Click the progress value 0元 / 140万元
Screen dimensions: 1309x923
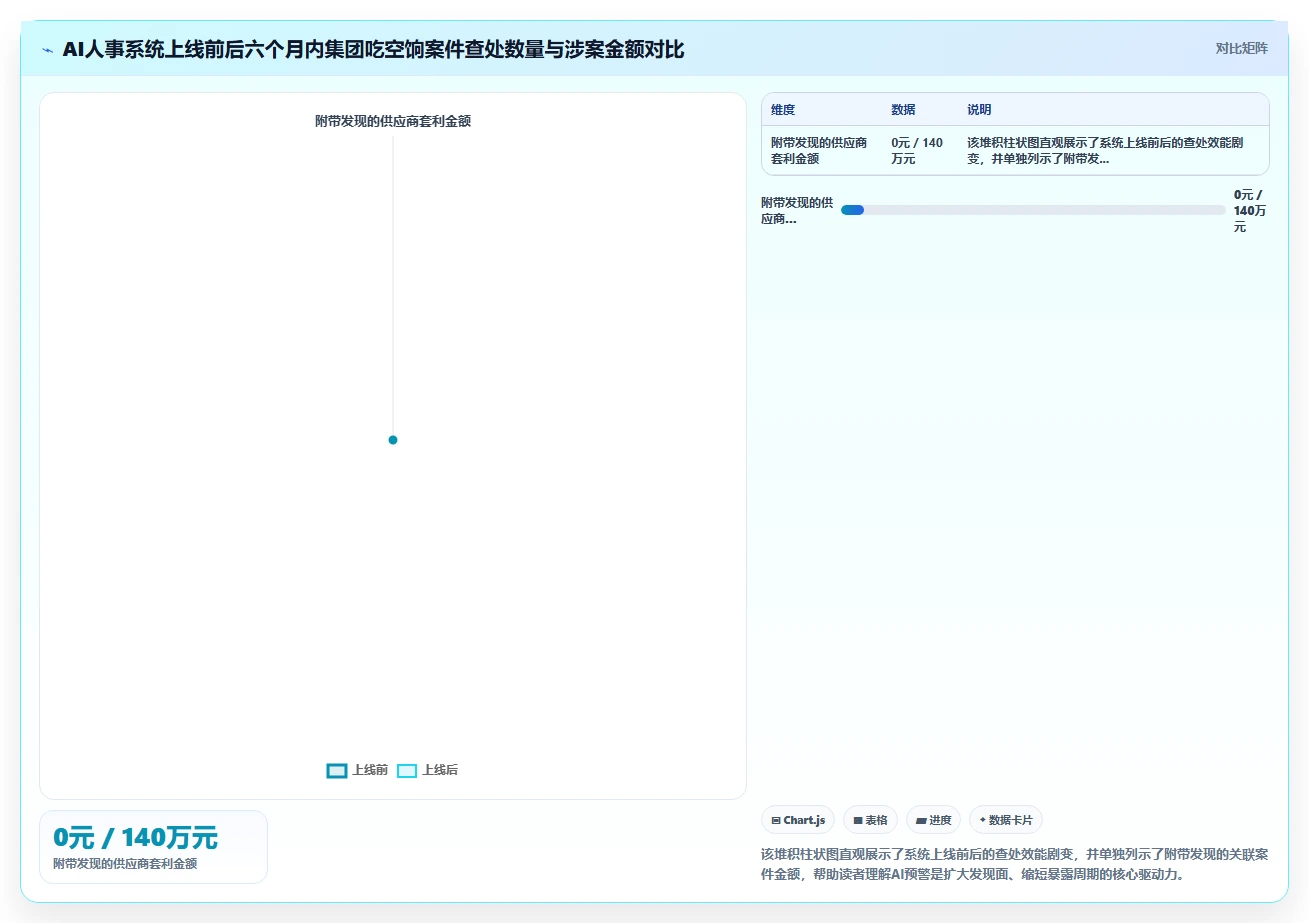pos(1250,210)
